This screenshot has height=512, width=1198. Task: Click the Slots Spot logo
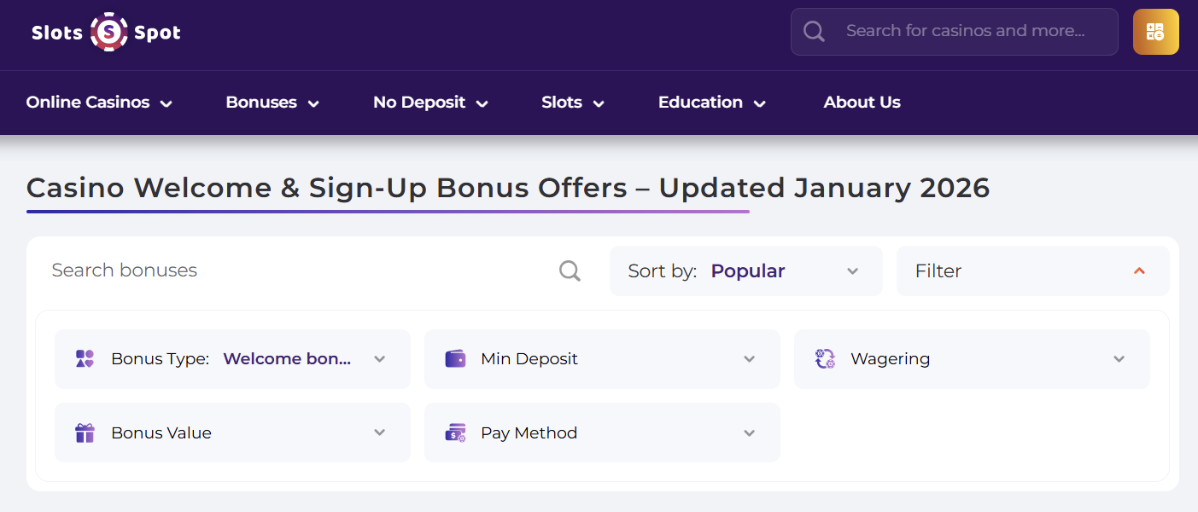tap(106, 32)
